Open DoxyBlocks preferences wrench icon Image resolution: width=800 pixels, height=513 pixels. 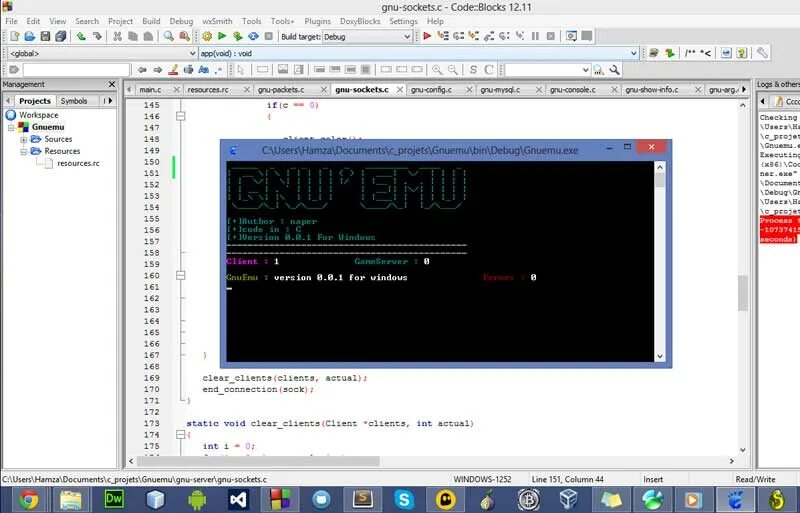pos(762,53)
